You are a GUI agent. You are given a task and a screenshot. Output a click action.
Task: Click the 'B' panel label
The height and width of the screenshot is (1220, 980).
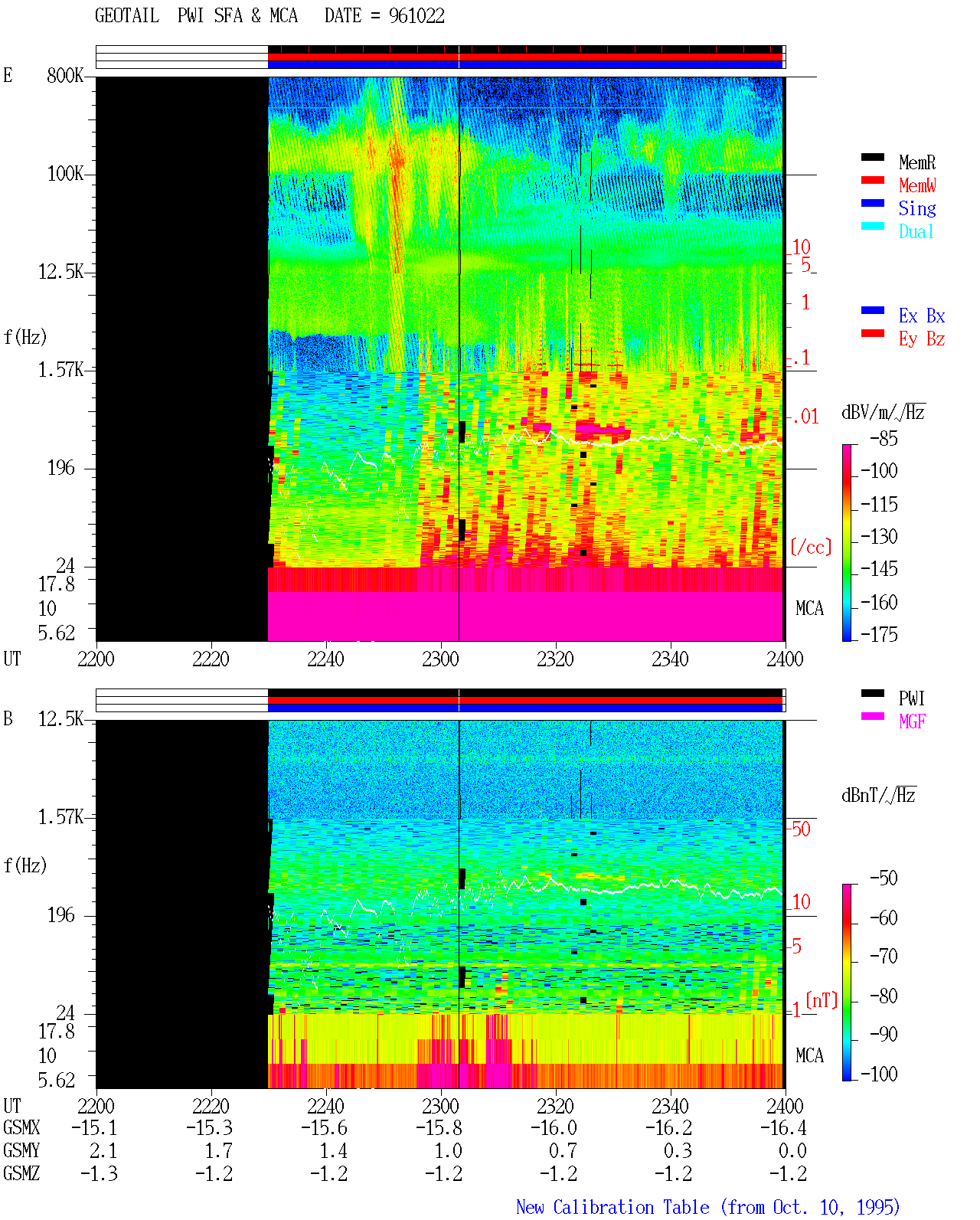8,719
